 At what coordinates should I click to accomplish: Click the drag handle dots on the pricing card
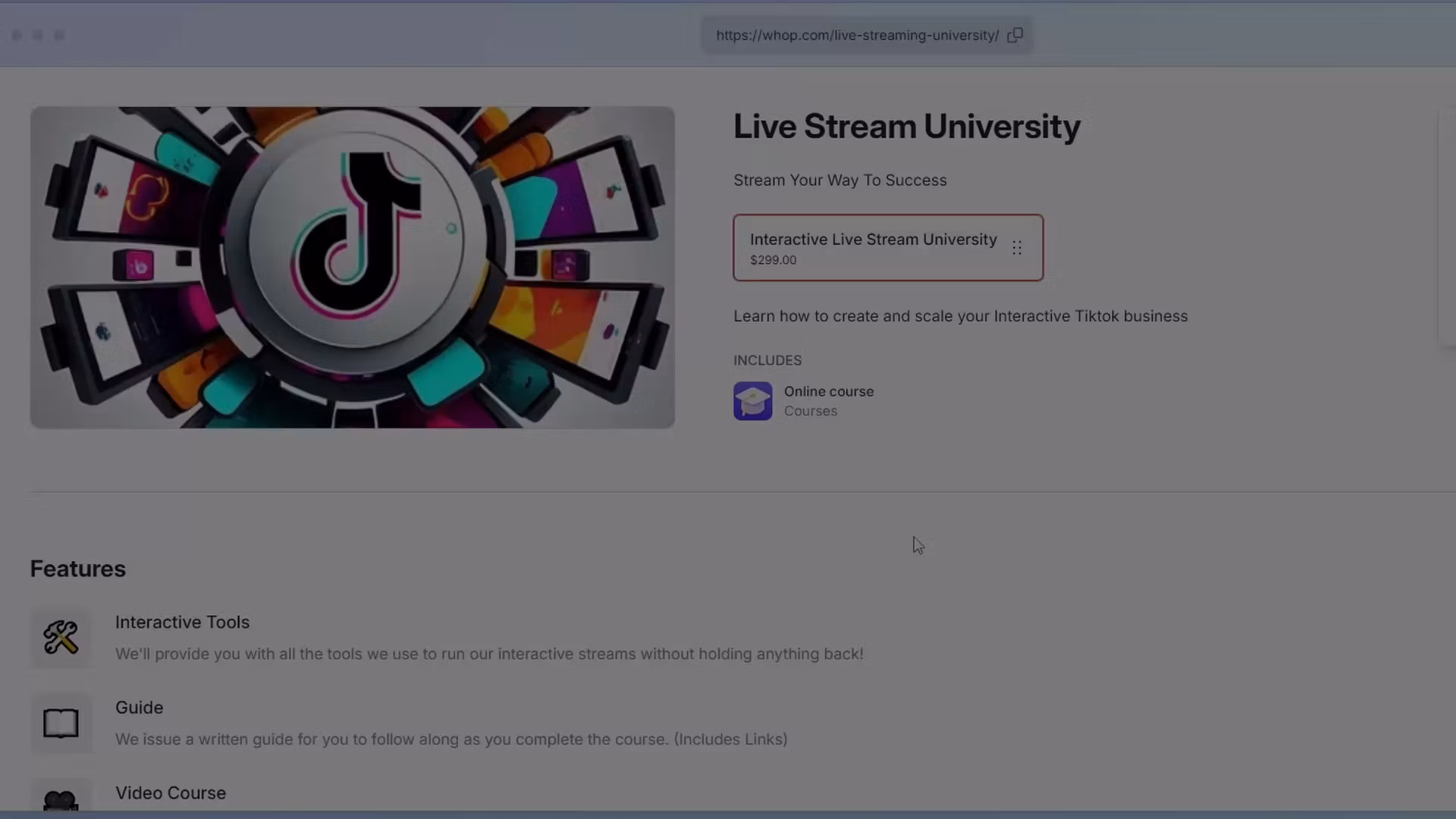(1018, 248)
